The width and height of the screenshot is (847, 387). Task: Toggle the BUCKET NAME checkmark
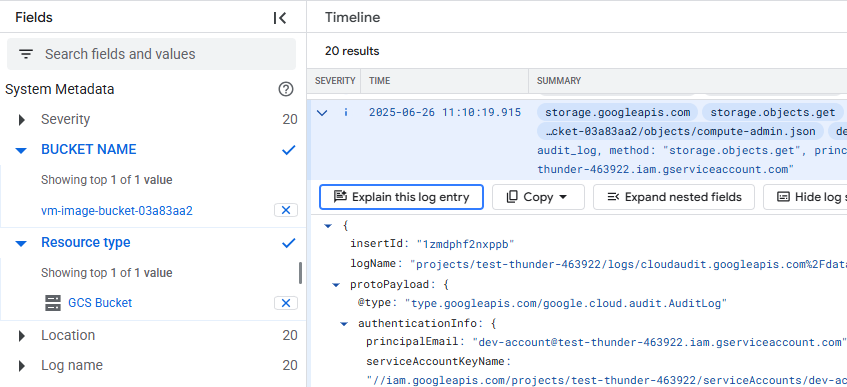coord(289,150)
